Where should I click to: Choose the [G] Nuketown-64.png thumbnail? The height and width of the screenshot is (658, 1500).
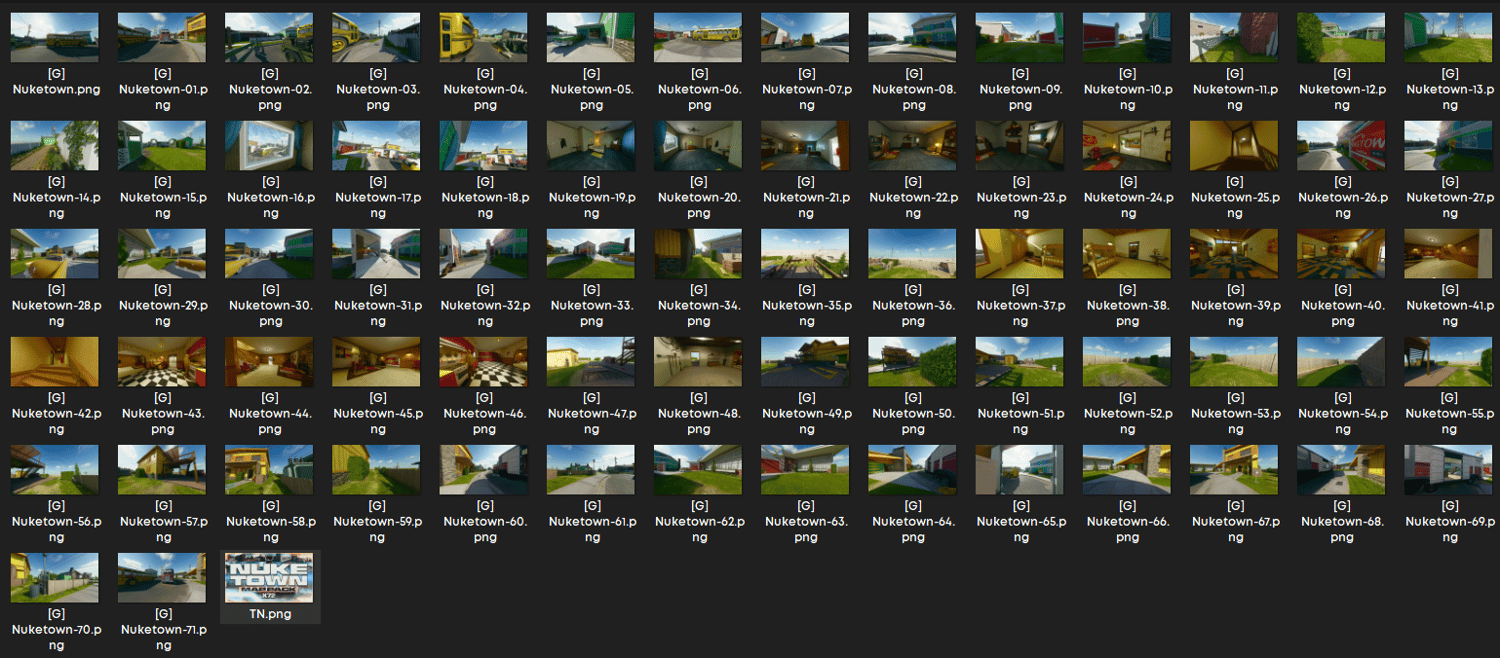[x=912, y=470]
